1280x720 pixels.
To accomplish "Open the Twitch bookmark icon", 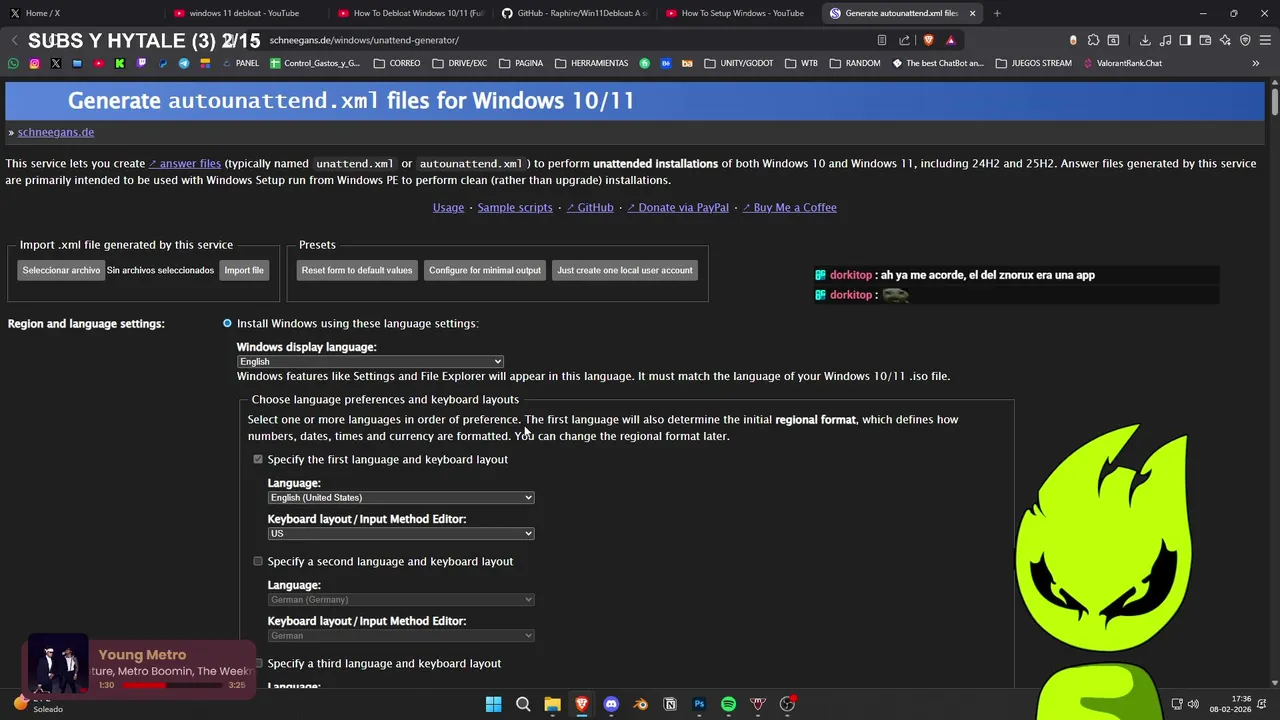I will point(141,63).
